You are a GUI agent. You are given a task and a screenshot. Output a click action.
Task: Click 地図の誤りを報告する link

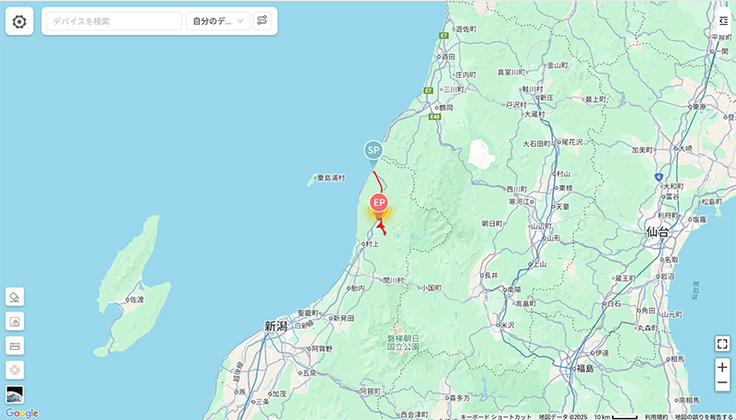pyautogui.click(x=703, y=417)
